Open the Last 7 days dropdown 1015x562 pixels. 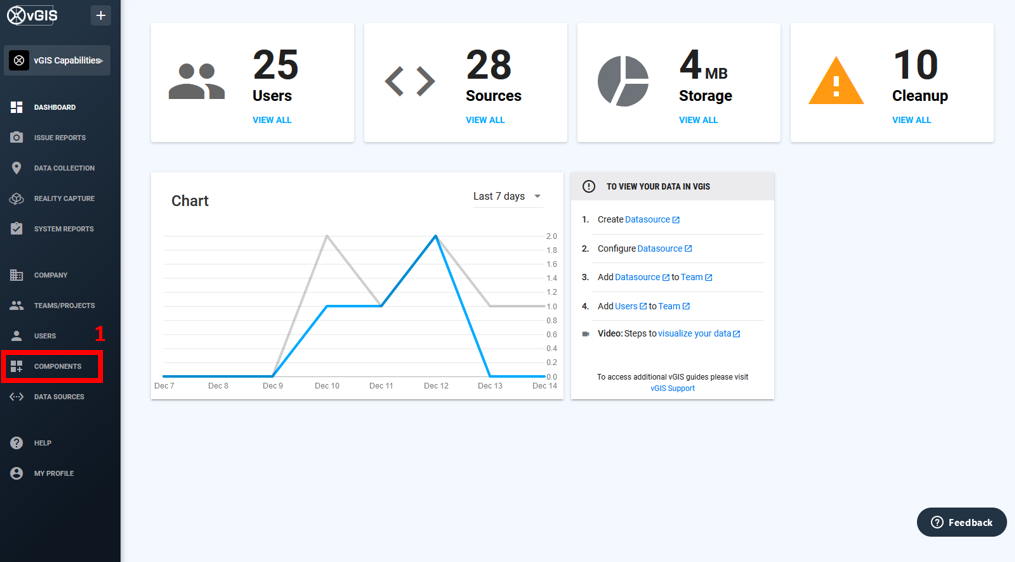point(507,196)
